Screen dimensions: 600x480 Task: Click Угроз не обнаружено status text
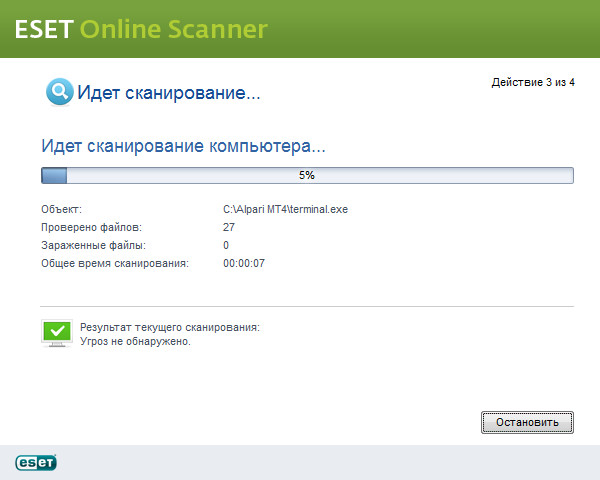pos(135,341)
